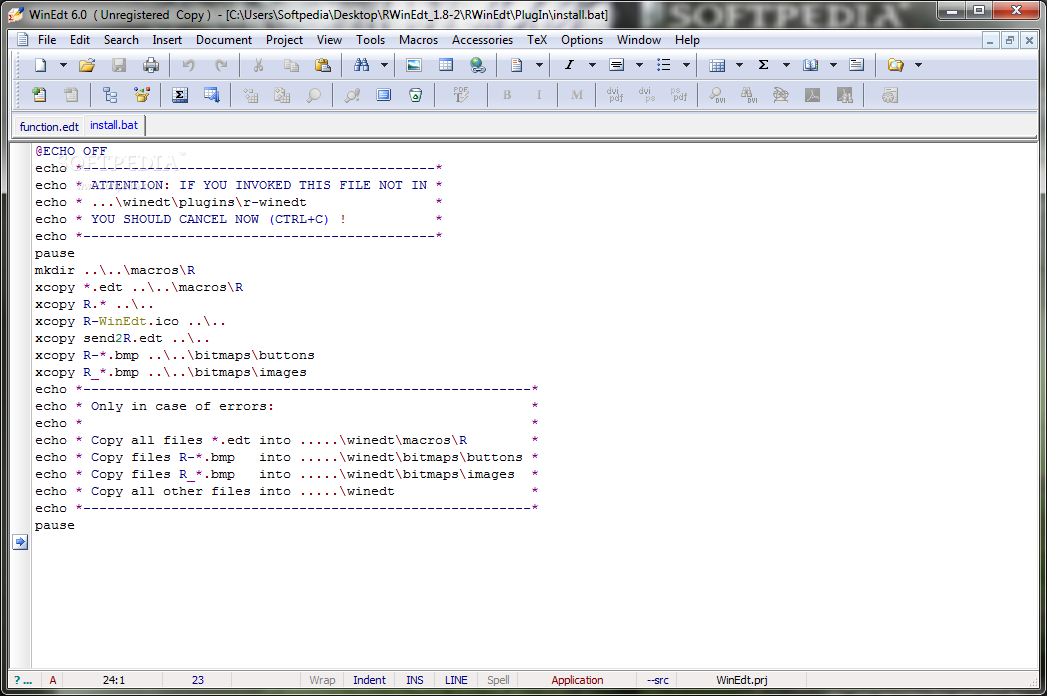Click the document template page icon

pyautogui.click(x=516, y=65)
